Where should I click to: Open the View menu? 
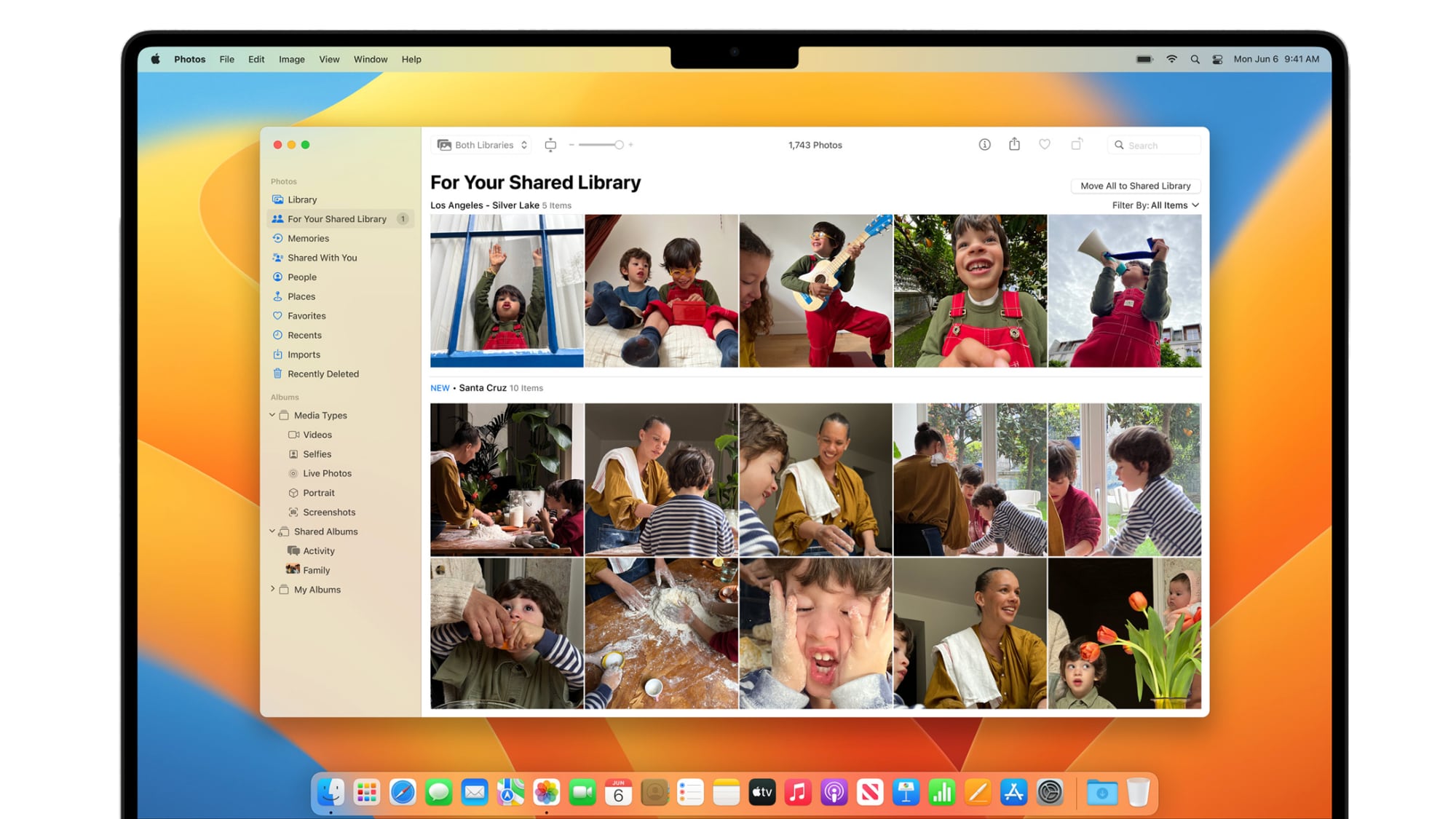tap(329, 59)
